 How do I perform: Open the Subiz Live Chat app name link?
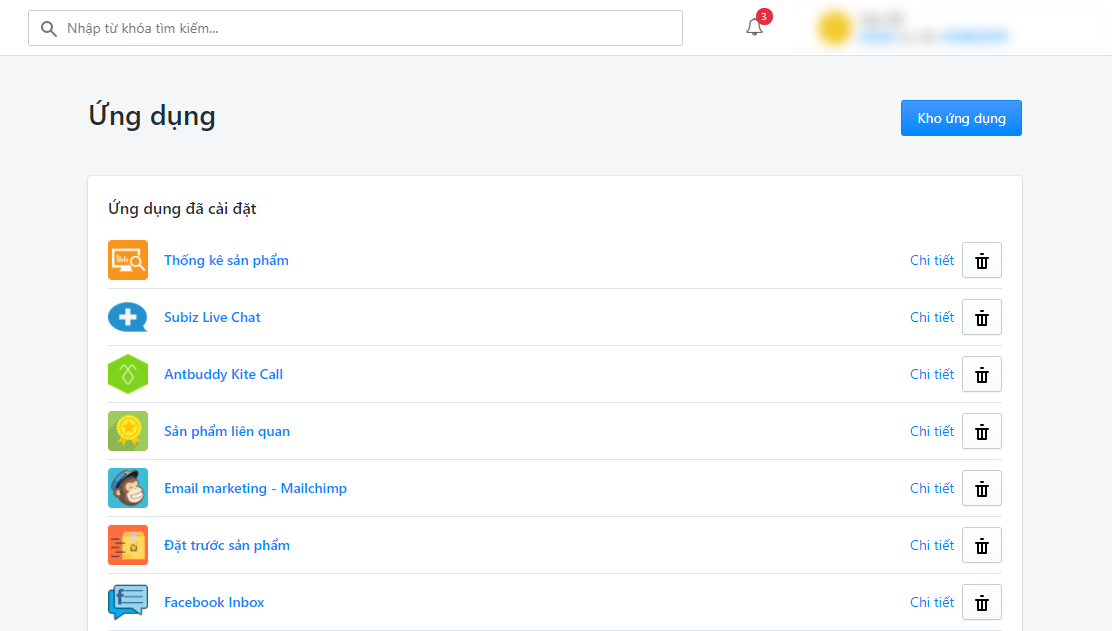click(212, 317)
